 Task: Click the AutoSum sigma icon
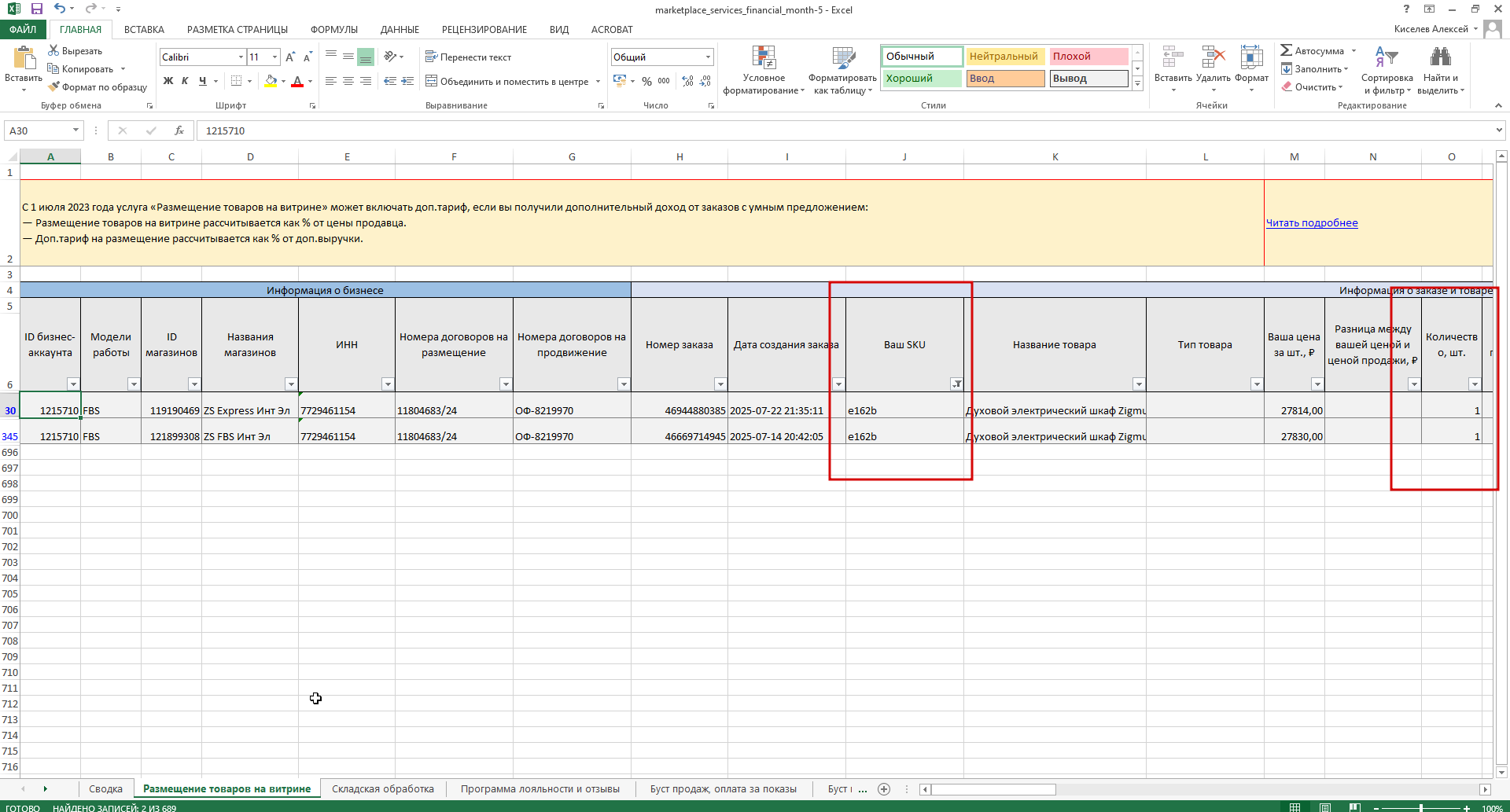(1287, 50)
